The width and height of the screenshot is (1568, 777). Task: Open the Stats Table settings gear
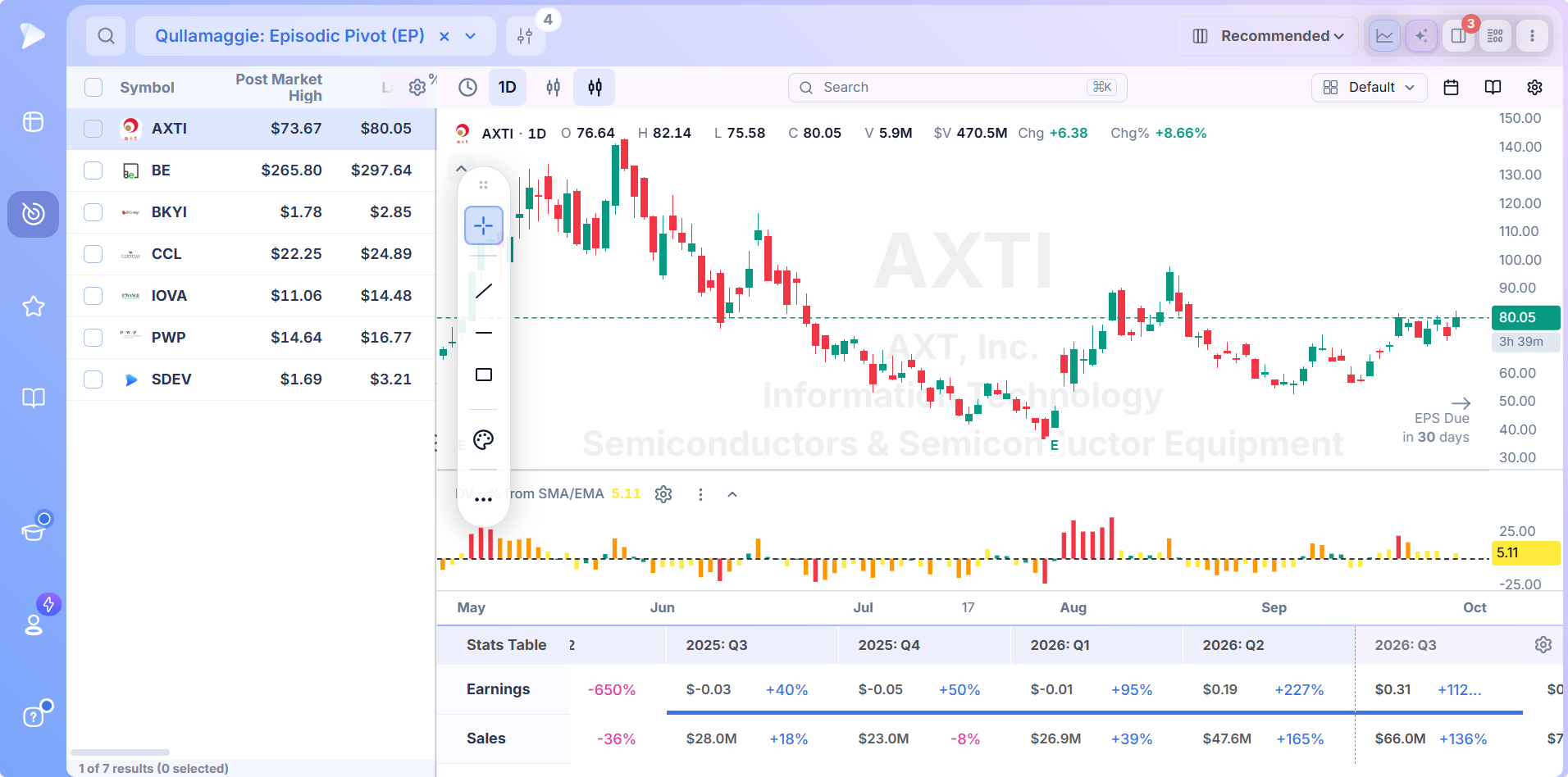pos(1543,645)
